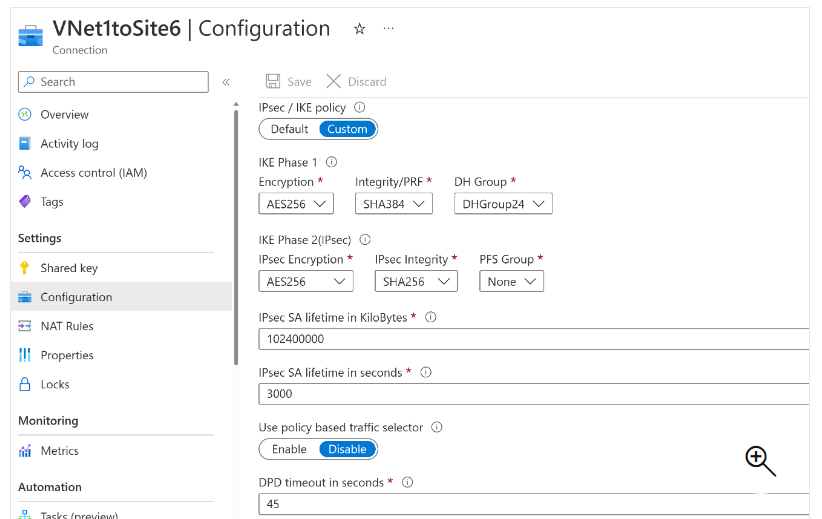Click the Save button

click(289, 82)
